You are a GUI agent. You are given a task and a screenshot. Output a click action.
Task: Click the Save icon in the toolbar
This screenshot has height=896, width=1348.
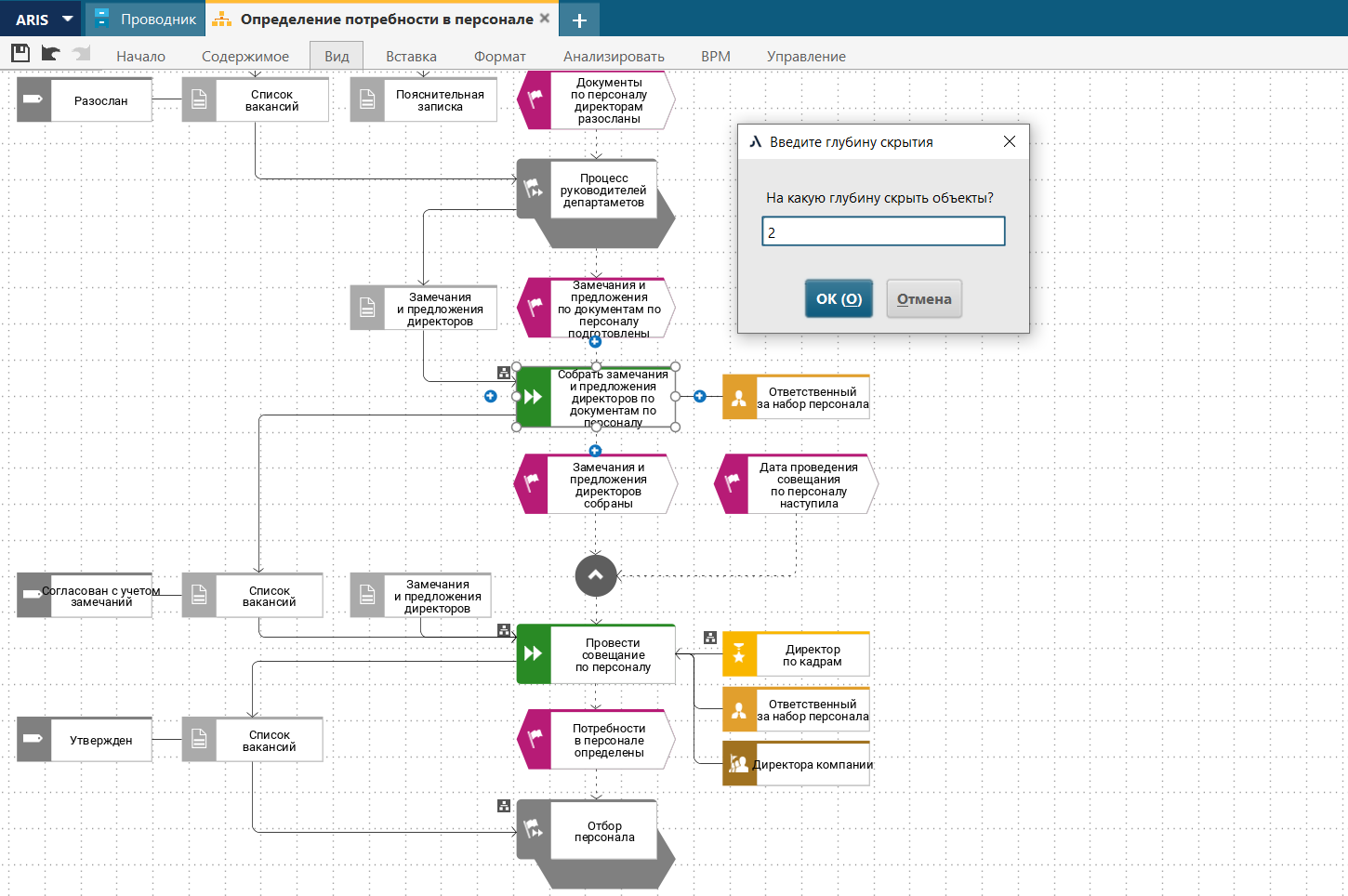click(x=20, y=54)
